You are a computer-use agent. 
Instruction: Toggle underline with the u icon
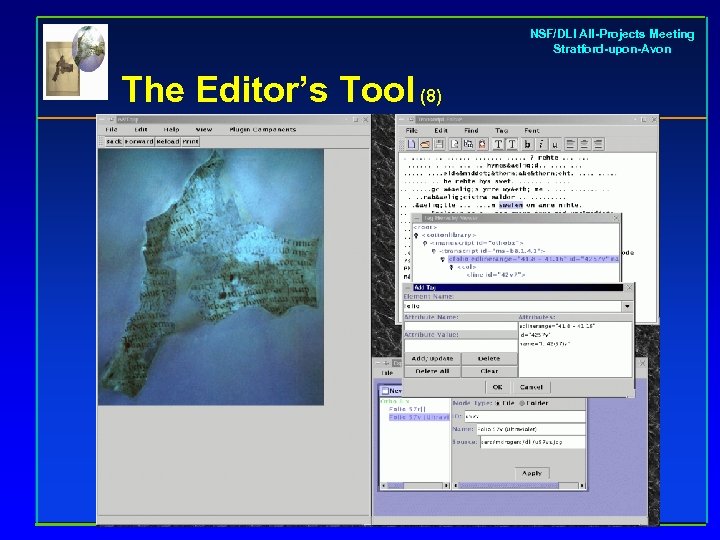pyautogui.click(x=555, y=145)
